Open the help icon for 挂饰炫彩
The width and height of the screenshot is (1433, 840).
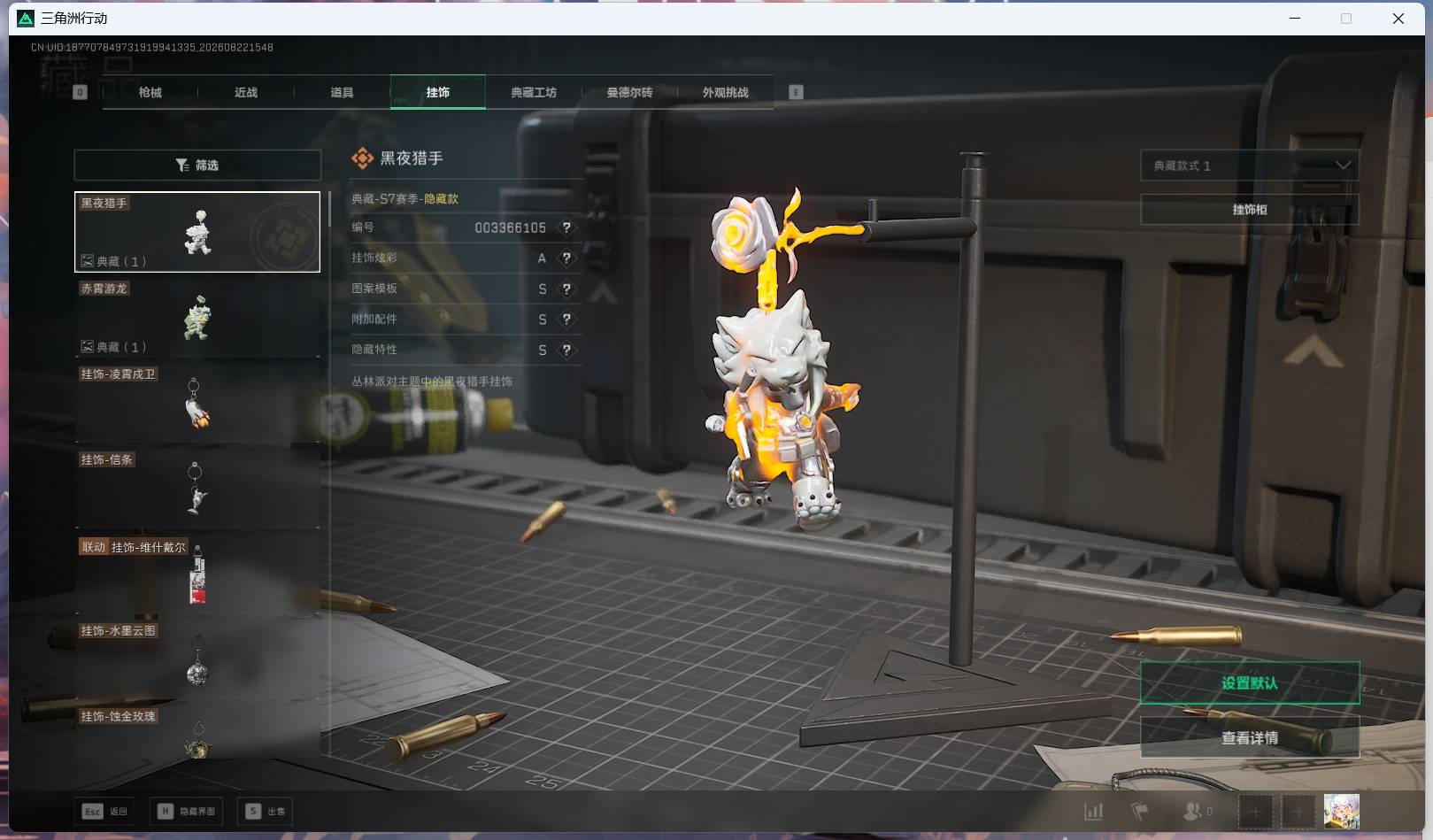(x=566, y=258)
